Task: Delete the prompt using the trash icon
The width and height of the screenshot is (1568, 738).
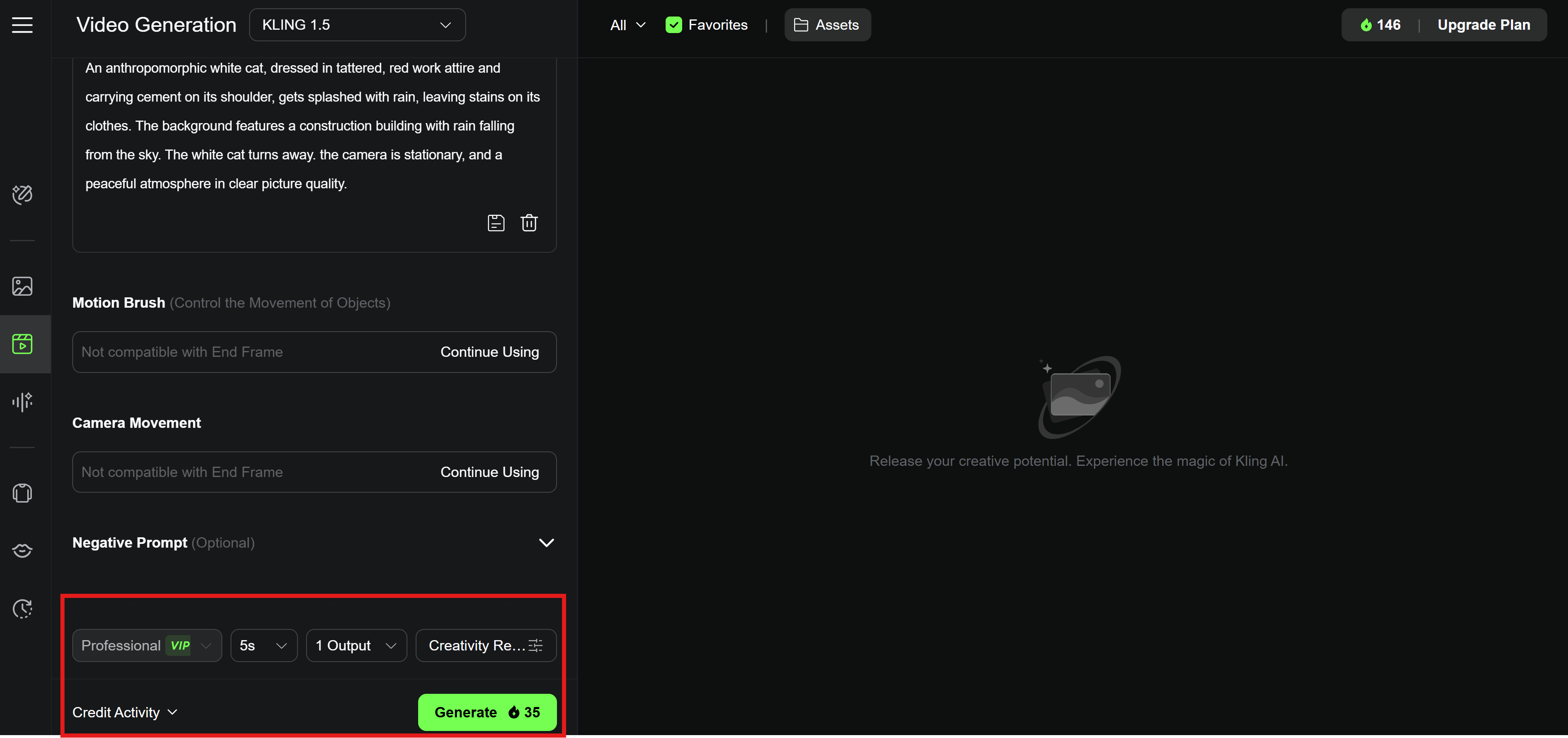Action: click(x=529, y=223)
